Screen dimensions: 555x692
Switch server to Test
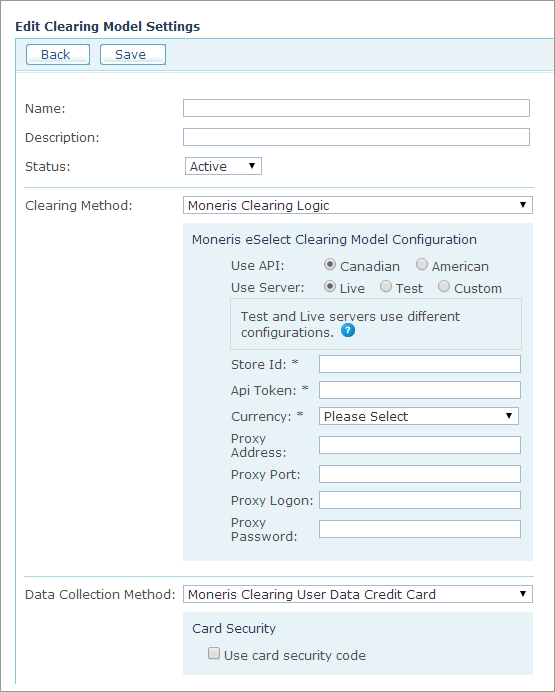point(386,286)
